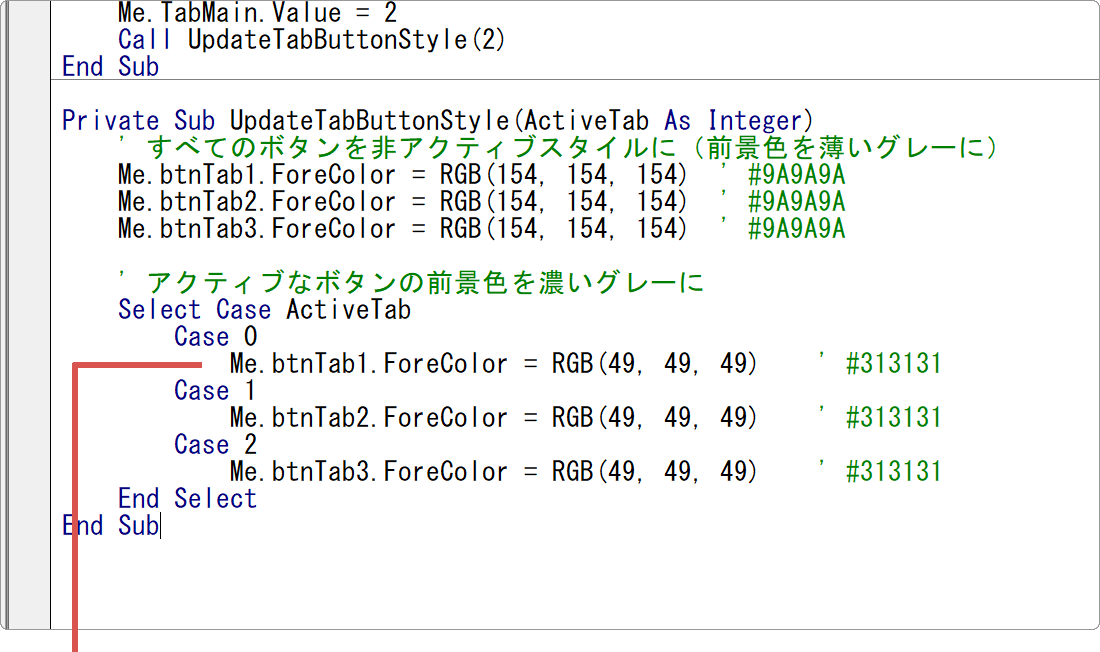Screen dimensions: 1100x652
Task: Place cursor on the "Case 1" line
Action: (x=215, y=391)
